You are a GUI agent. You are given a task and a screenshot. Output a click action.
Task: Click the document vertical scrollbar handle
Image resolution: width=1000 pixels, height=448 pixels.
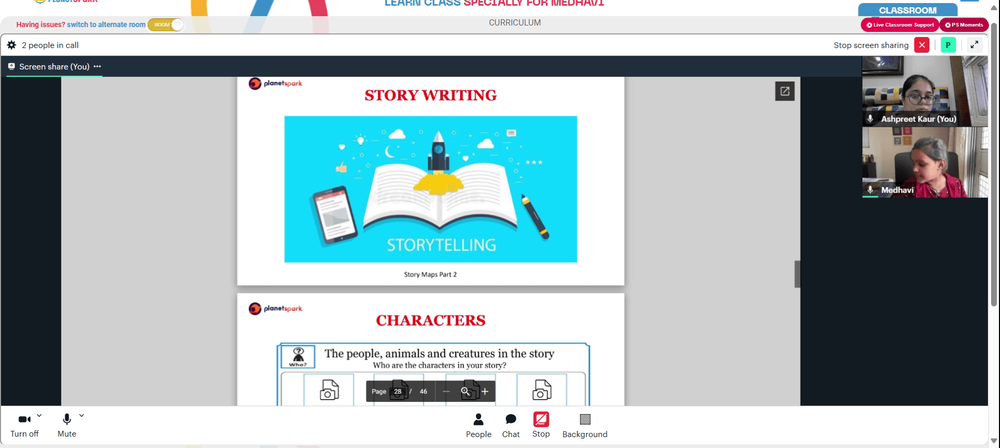coord(797,274)
